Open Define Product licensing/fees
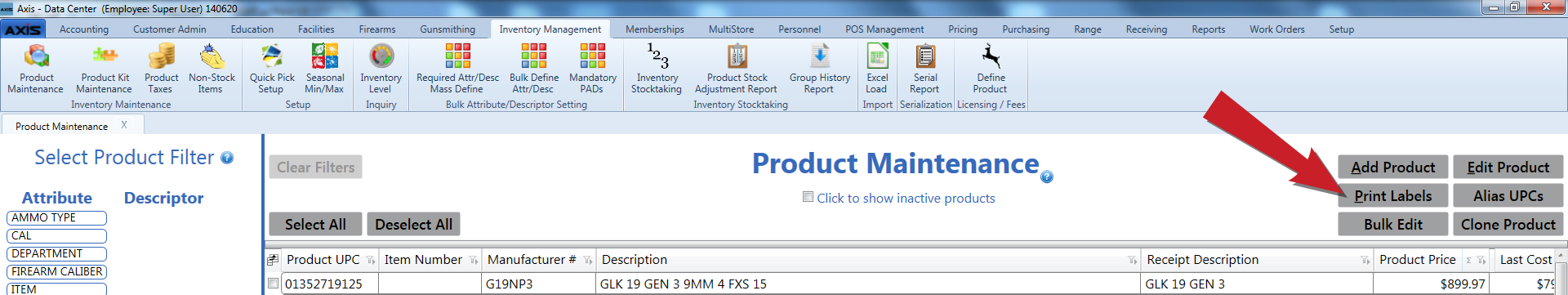The width and height of the screenshot is (1568, 295). pos(990,69)
